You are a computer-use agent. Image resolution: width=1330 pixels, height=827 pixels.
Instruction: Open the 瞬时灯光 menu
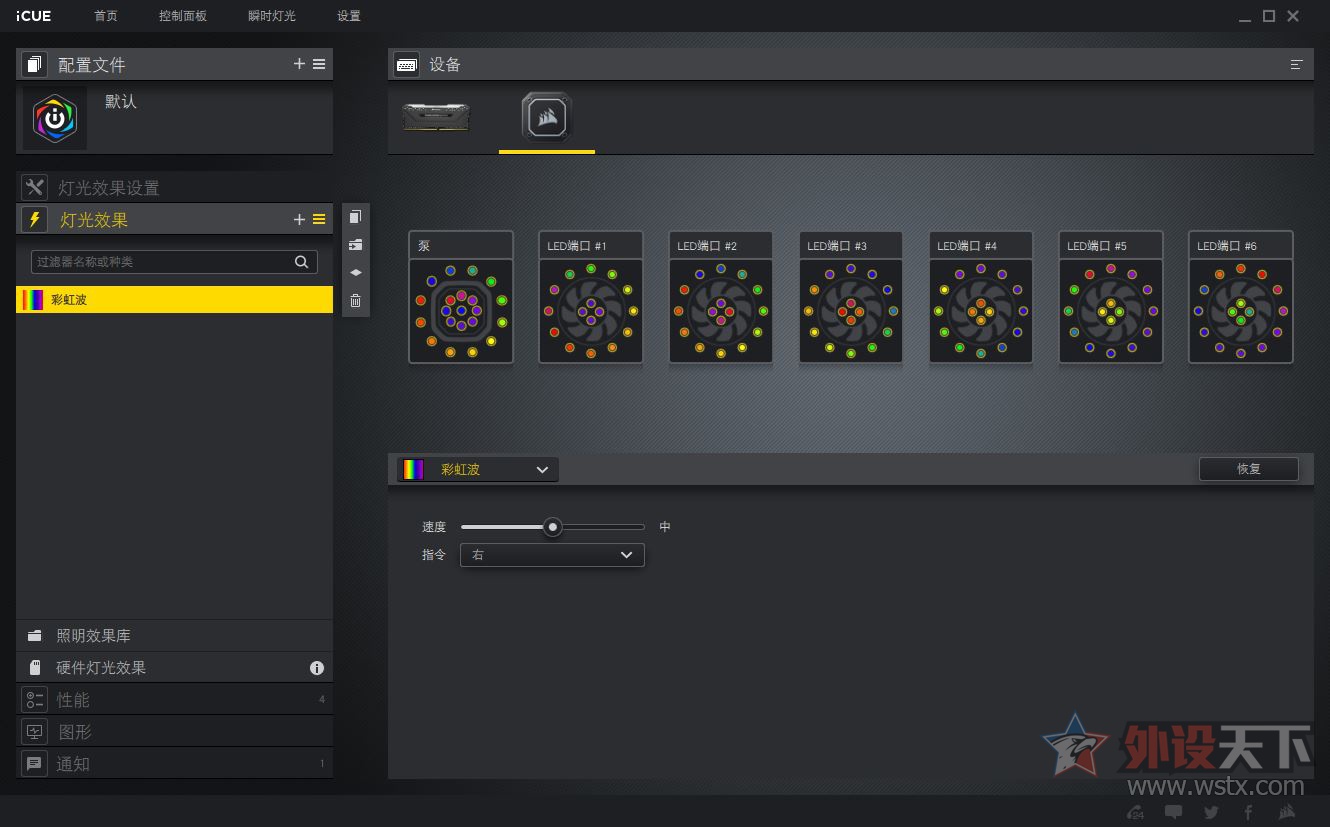click(272, 16)
